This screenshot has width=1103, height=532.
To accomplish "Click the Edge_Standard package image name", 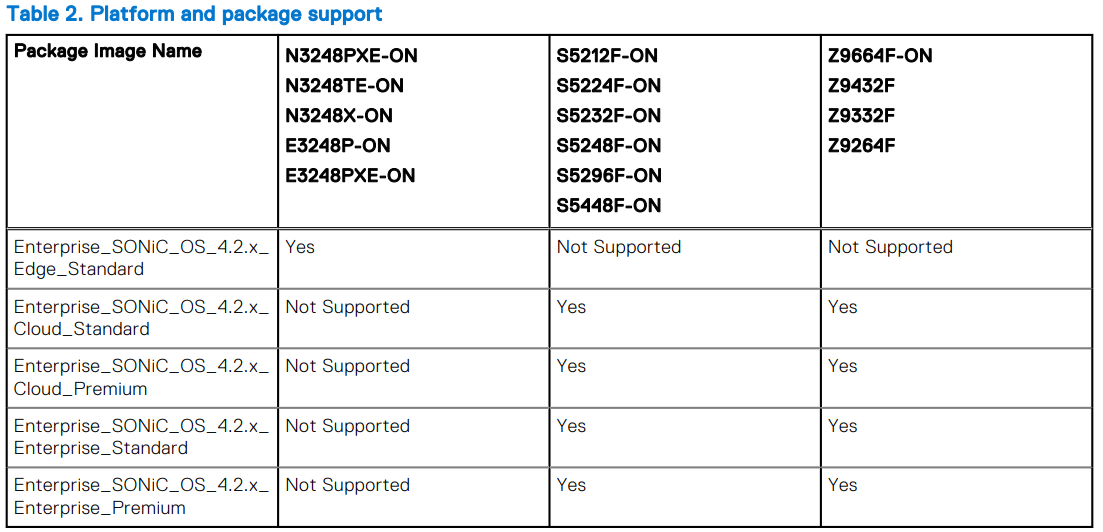I will point(140,258).
